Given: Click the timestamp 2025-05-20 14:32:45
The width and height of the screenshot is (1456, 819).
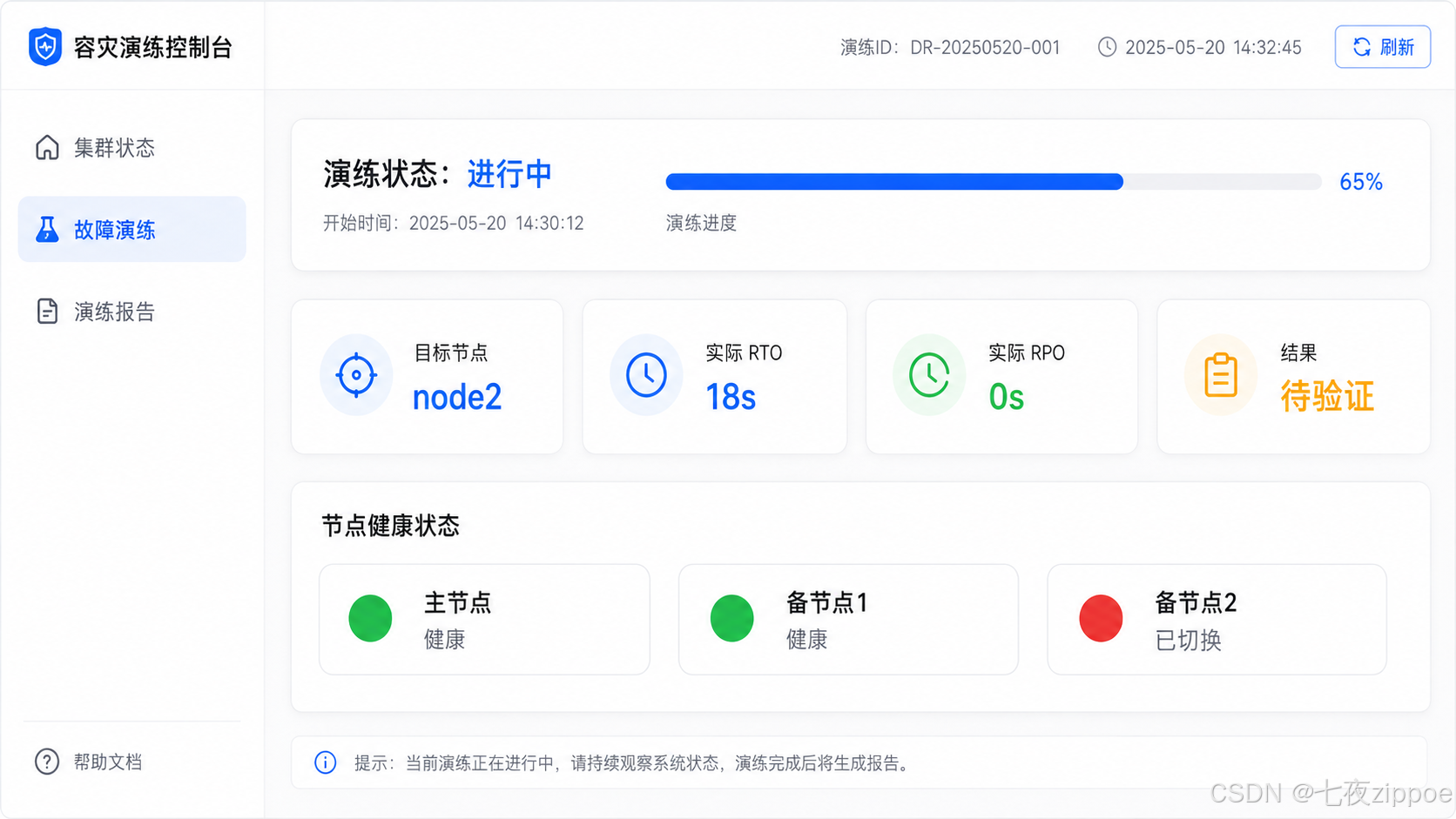Looking at the screenshot, I should click(x=1213, y=48).
